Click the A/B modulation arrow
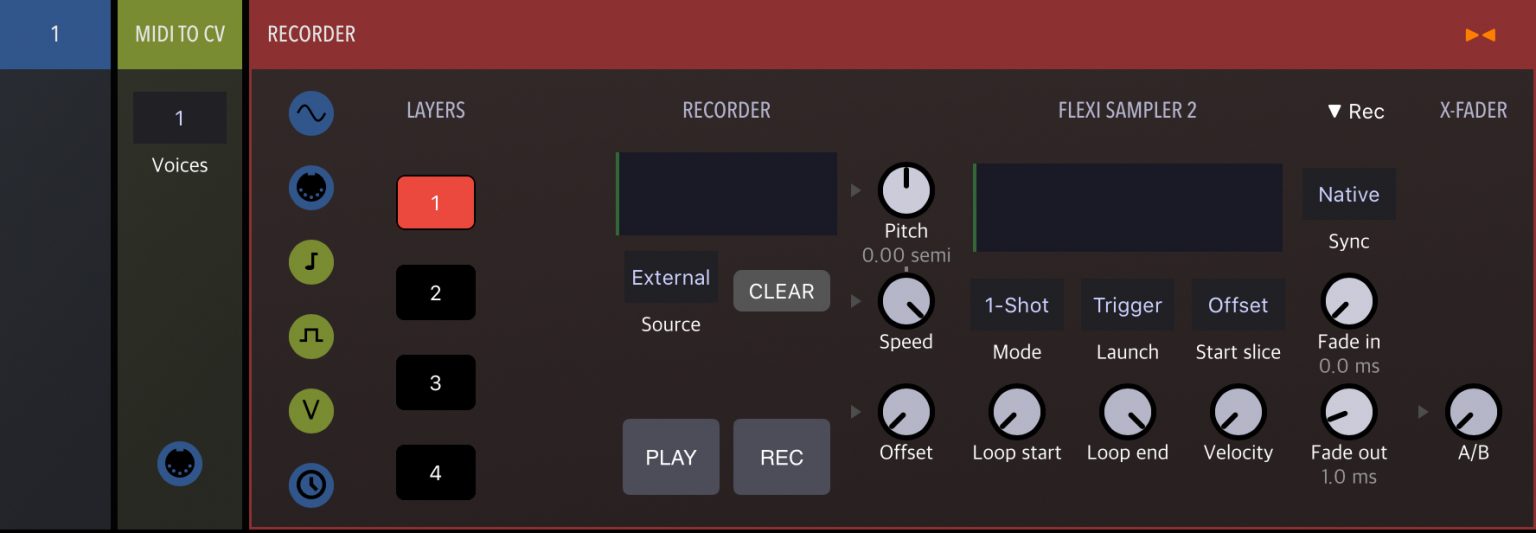Image resolution: width=1536 pixels, height=533 pixels. click(1423, 411)
